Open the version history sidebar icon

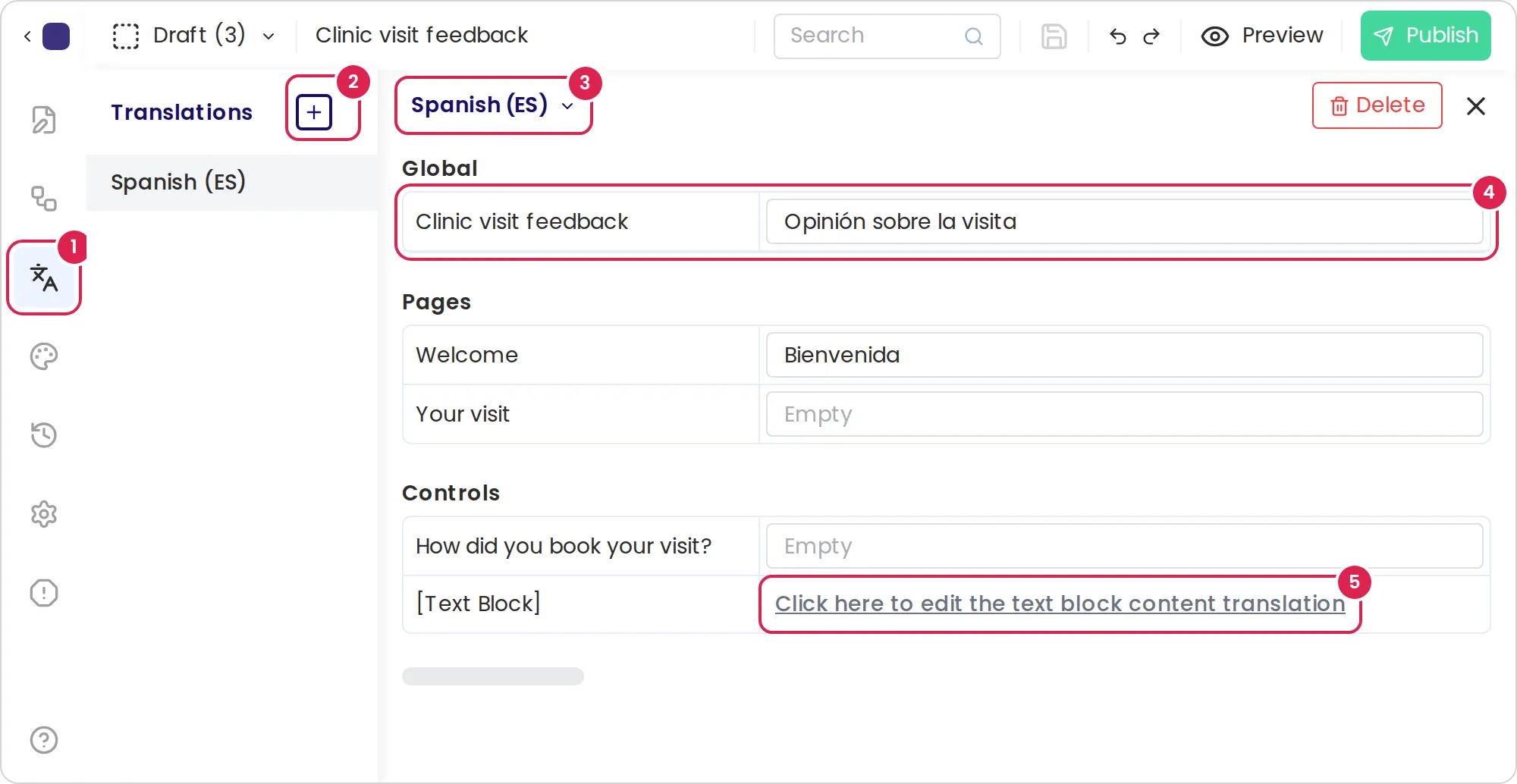tap(44, 435)
